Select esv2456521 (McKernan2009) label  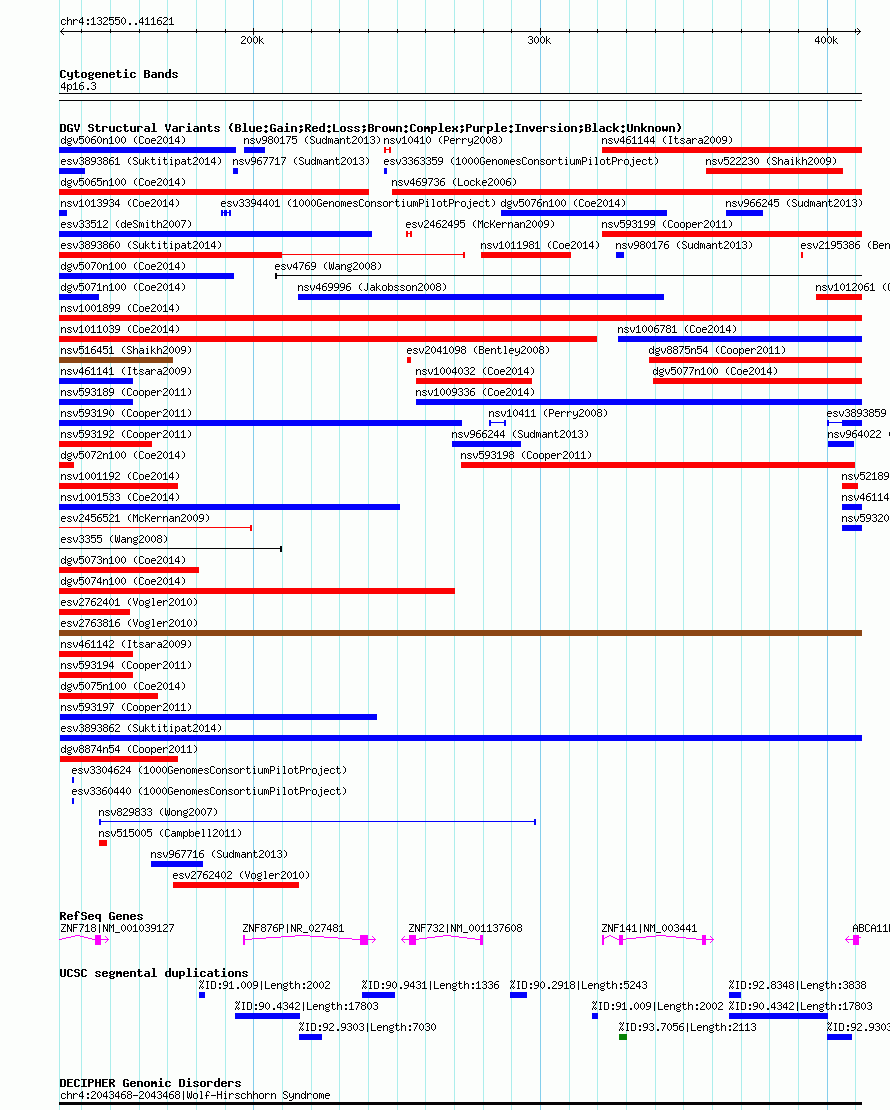pos(135,518)
